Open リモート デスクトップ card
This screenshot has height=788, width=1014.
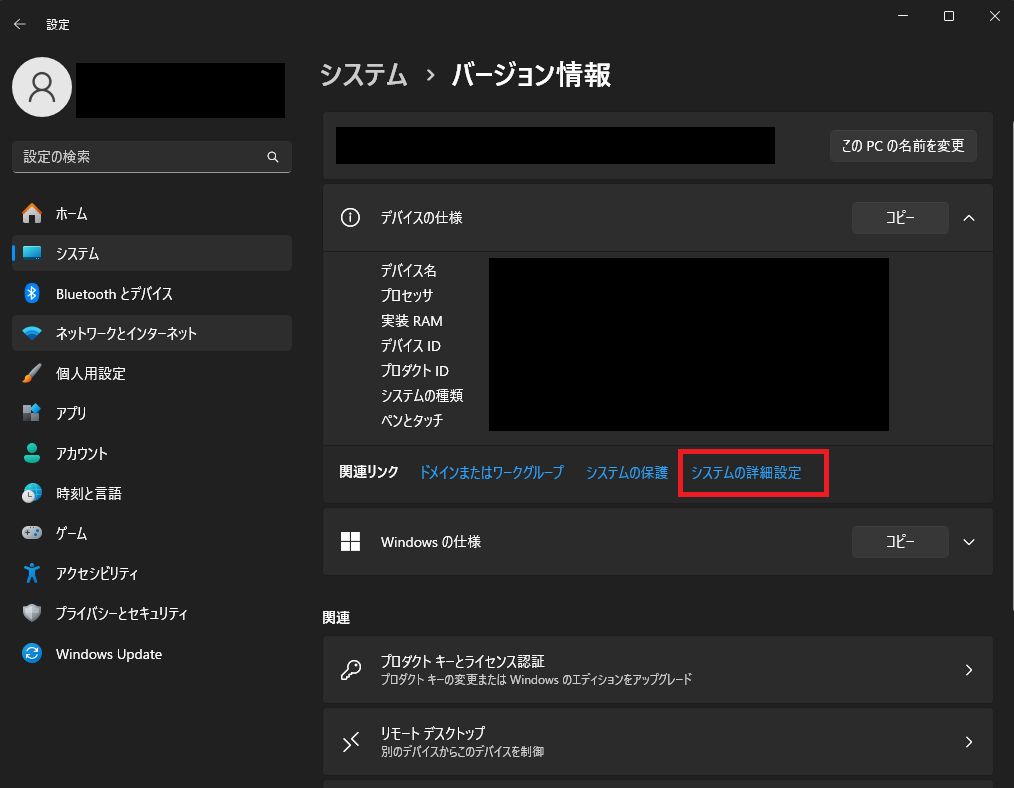[658, 741]
